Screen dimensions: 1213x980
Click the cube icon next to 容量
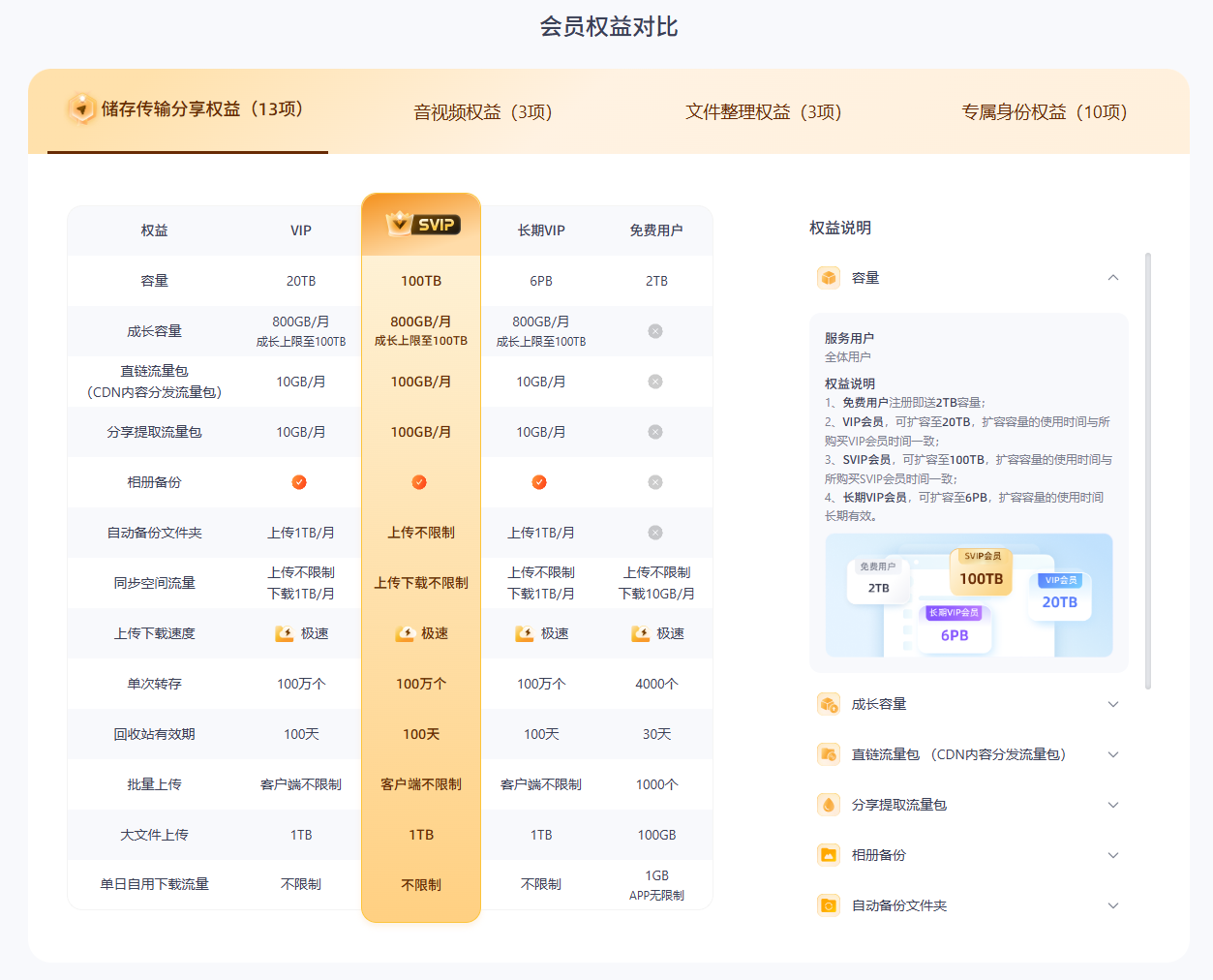click(x=829, y=277)
